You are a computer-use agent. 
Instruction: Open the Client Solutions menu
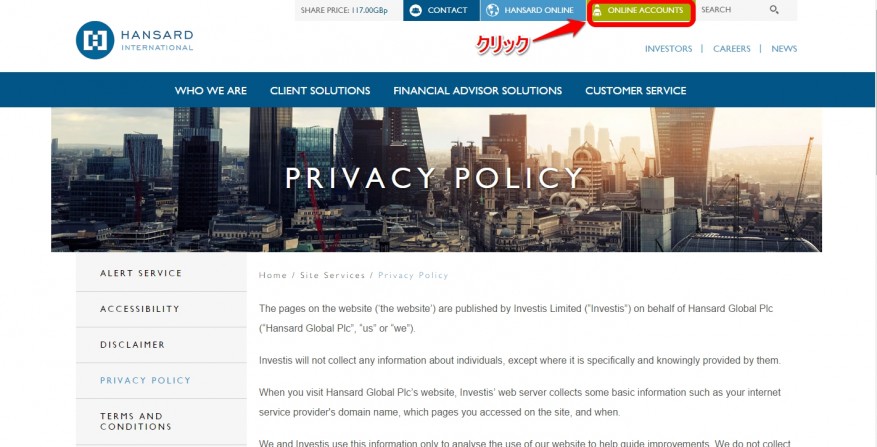(x=320, y=91)
